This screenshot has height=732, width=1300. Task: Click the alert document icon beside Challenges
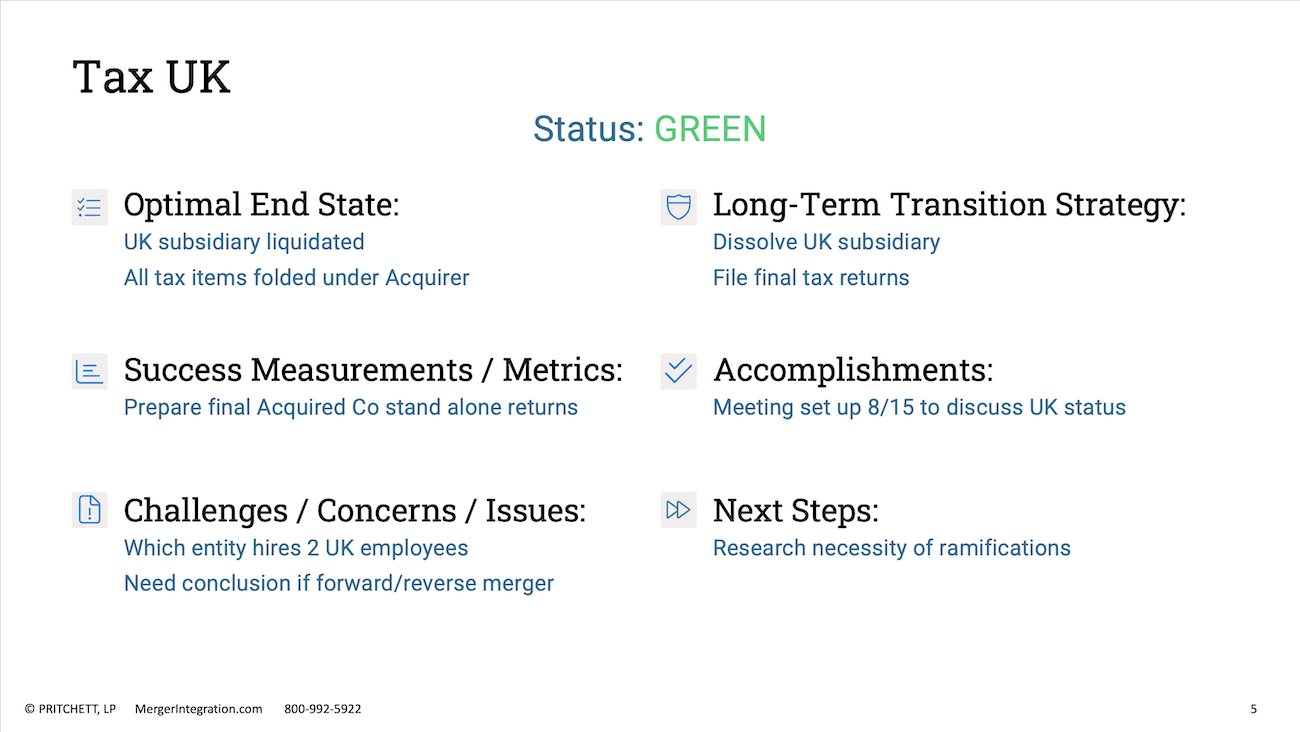[89, 510]
